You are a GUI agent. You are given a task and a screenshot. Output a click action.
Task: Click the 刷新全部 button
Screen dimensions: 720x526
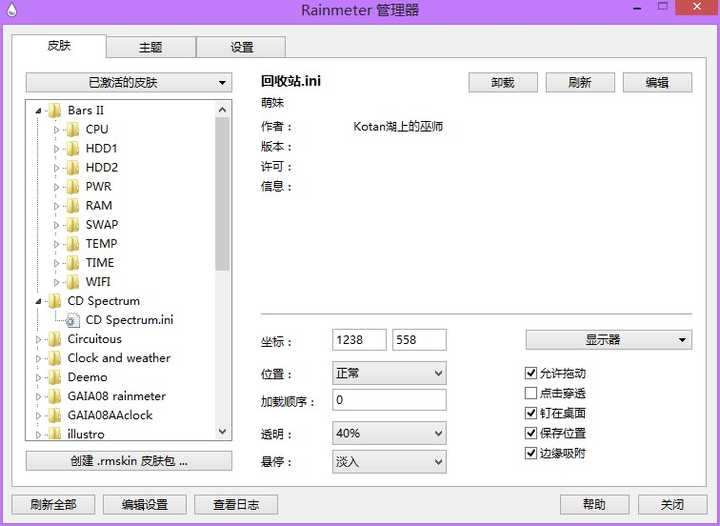click(x=53, y=505)
